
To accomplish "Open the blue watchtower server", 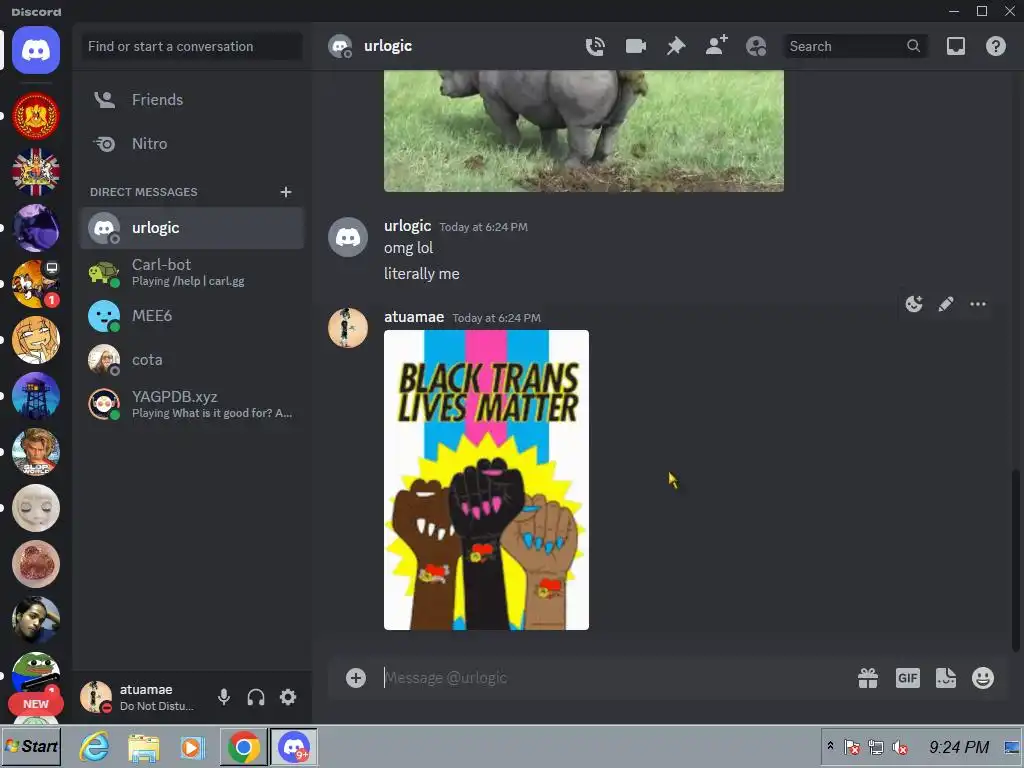I will click(36, 396).
